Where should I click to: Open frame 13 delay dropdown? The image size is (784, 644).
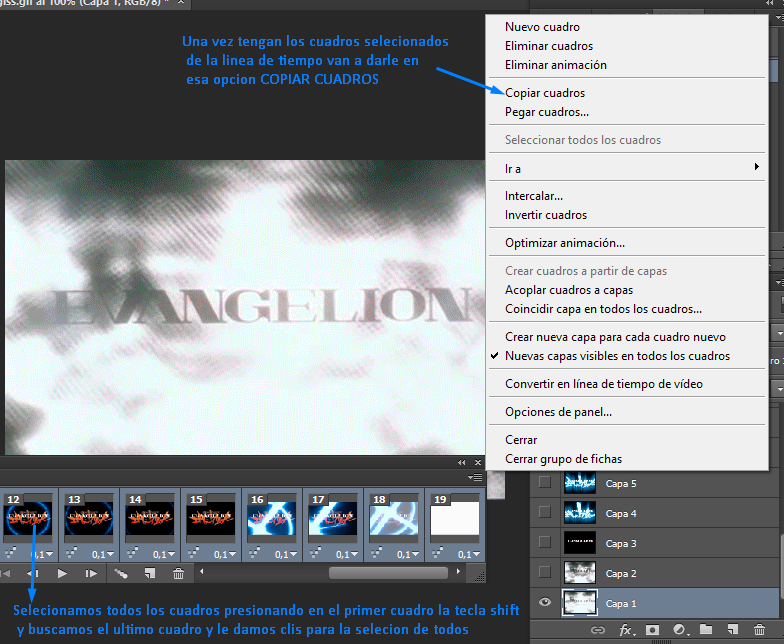click(x=103, y=554)
